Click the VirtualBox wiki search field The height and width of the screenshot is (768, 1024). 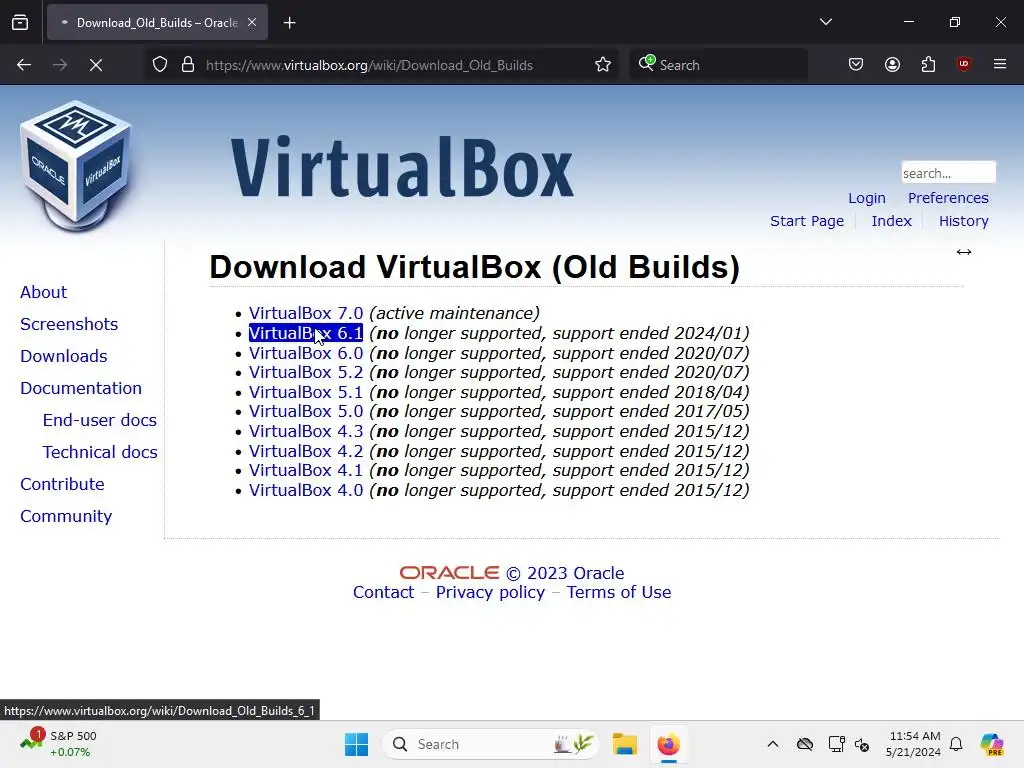click(x=948, y=173)
